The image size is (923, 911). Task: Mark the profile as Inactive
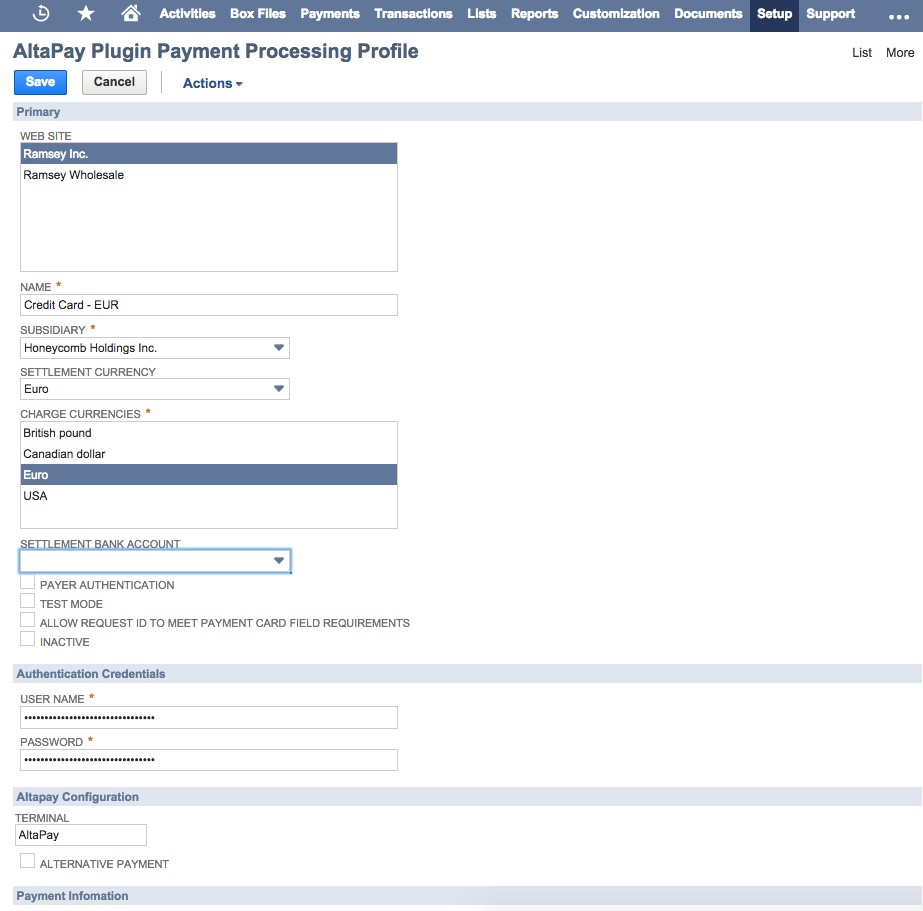(x=27, y=639)
